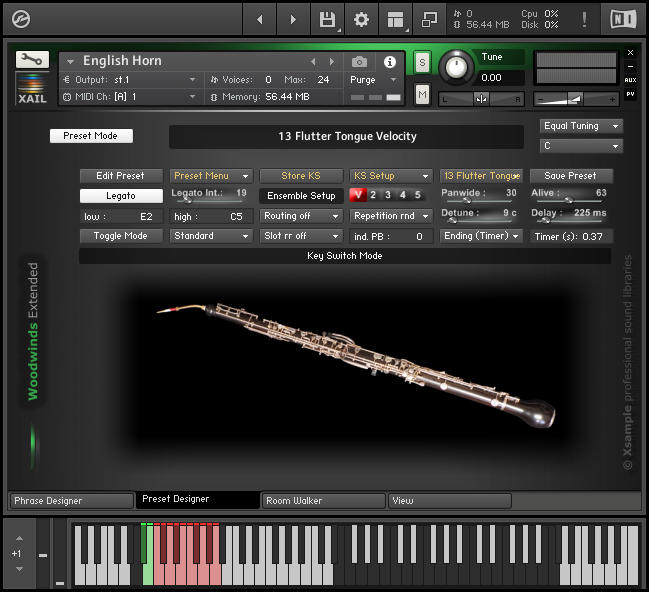Click the pan L/R slider
Screen dimensions: 649x592
pos(481,99)
